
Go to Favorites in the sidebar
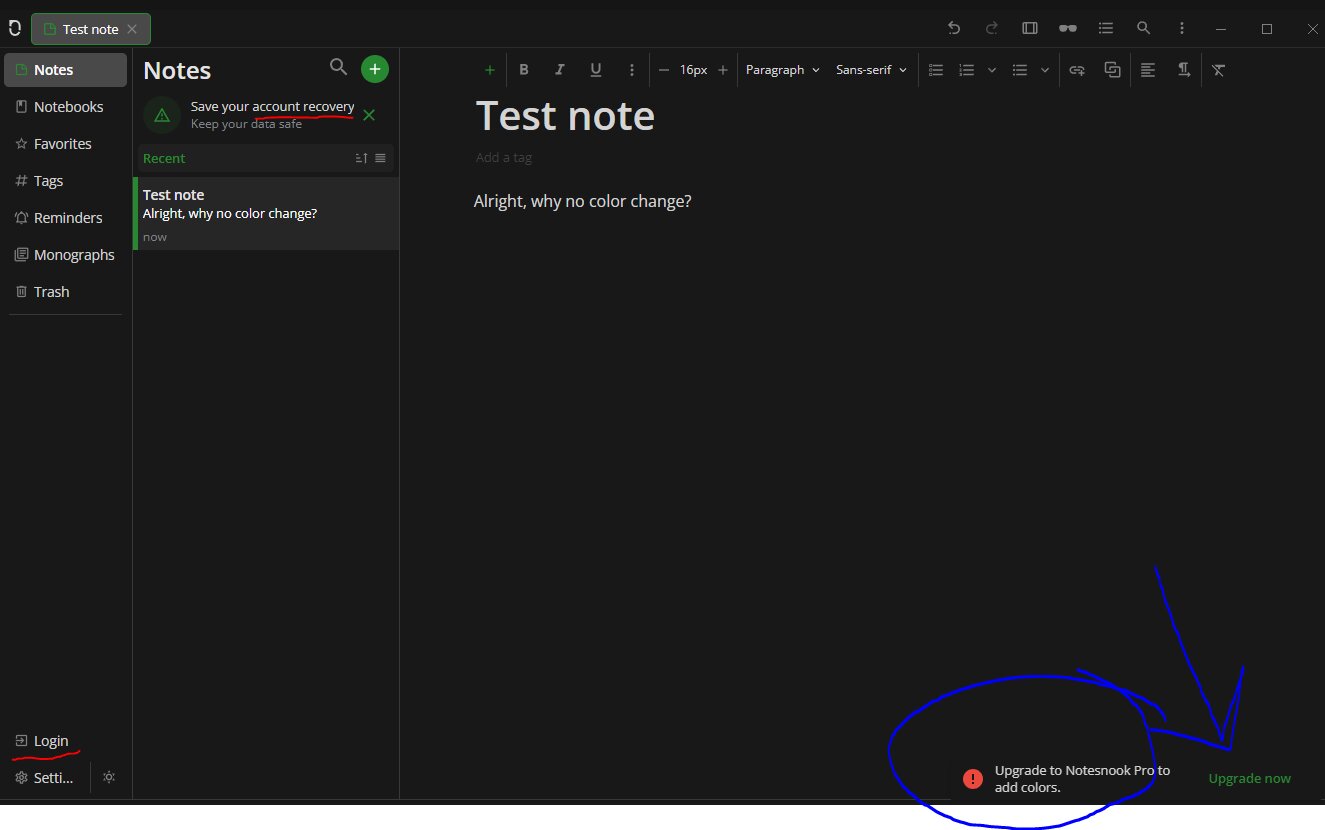[65, 144]
